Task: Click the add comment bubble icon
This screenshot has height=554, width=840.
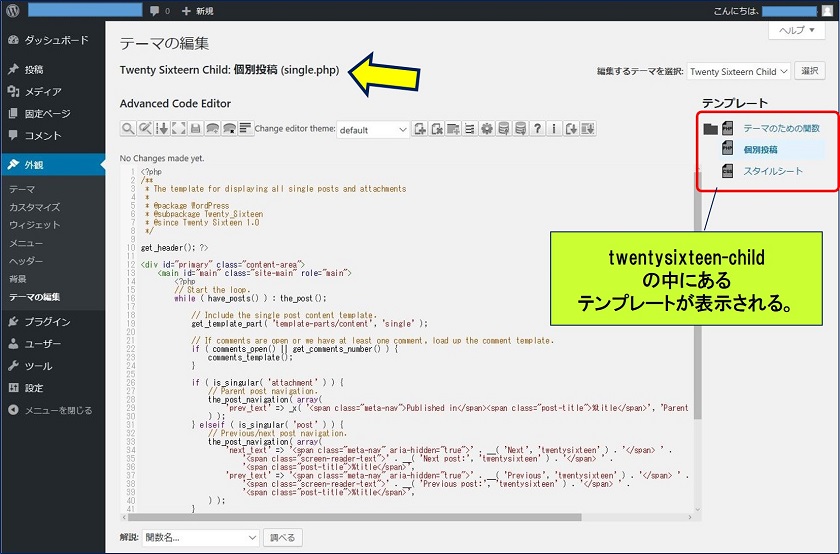Action: (212, 129)
